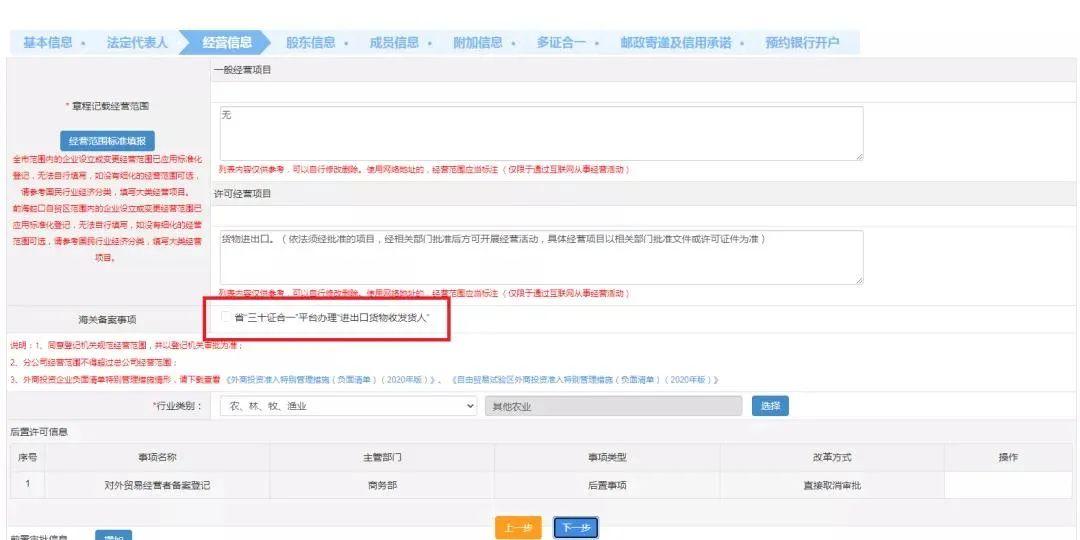1080x540 pixels.
Task: Select the 成员信息 tab
Action: (394, 43)
